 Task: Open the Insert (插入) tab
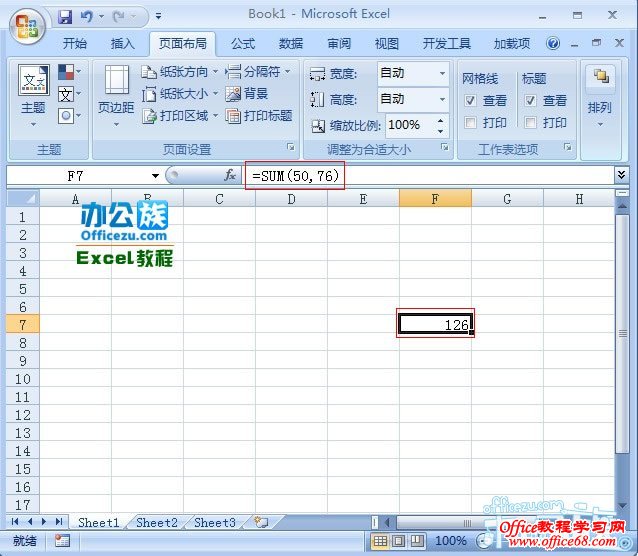[122, 44]
